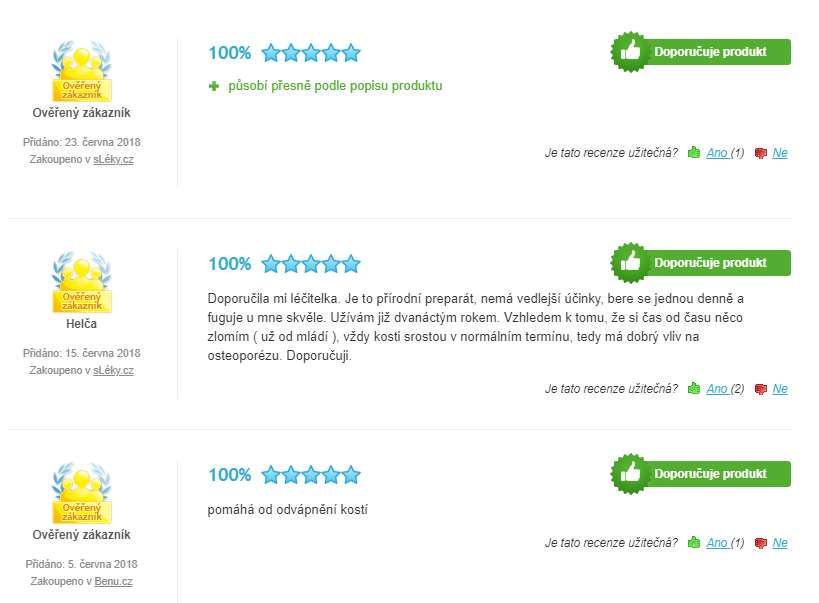The width and height of the screenshot is (819, 603).
Task: Vote 'Ne' on the 23. června review
Action: [780, 153]
